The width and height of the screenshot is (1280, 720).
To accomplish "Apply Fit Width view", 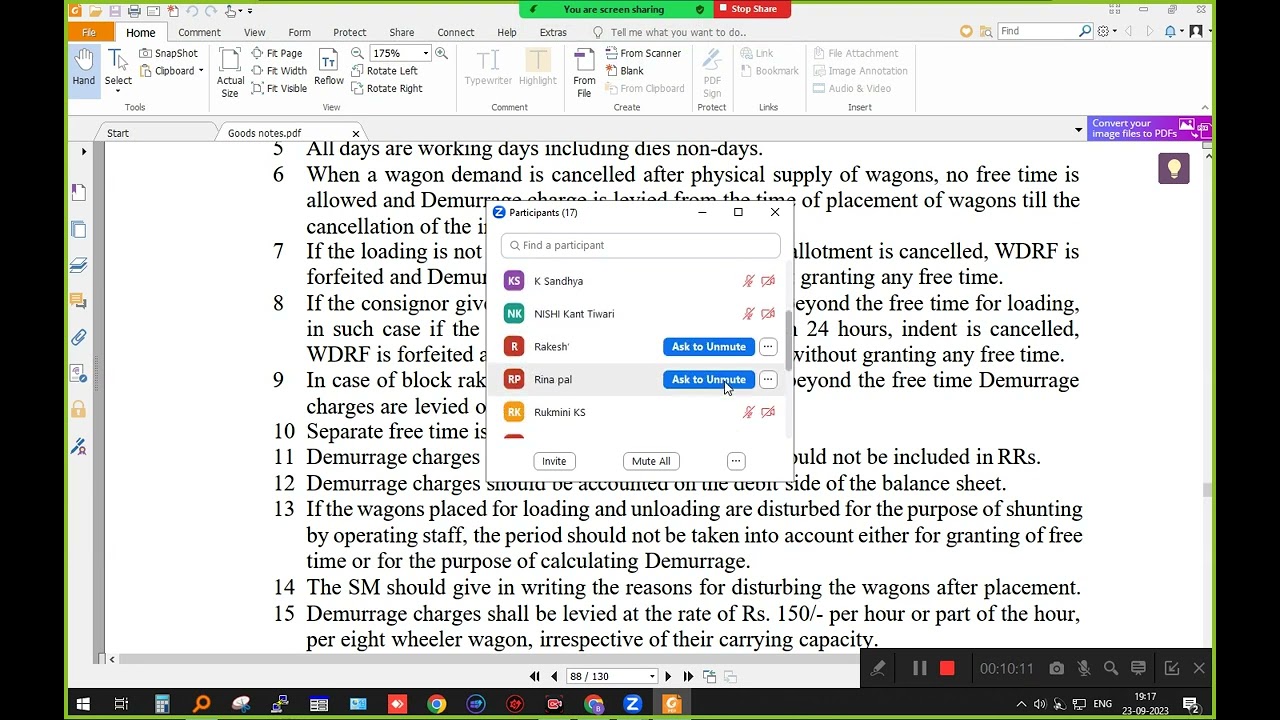I will pyautogui.click(x=279, y=71).
